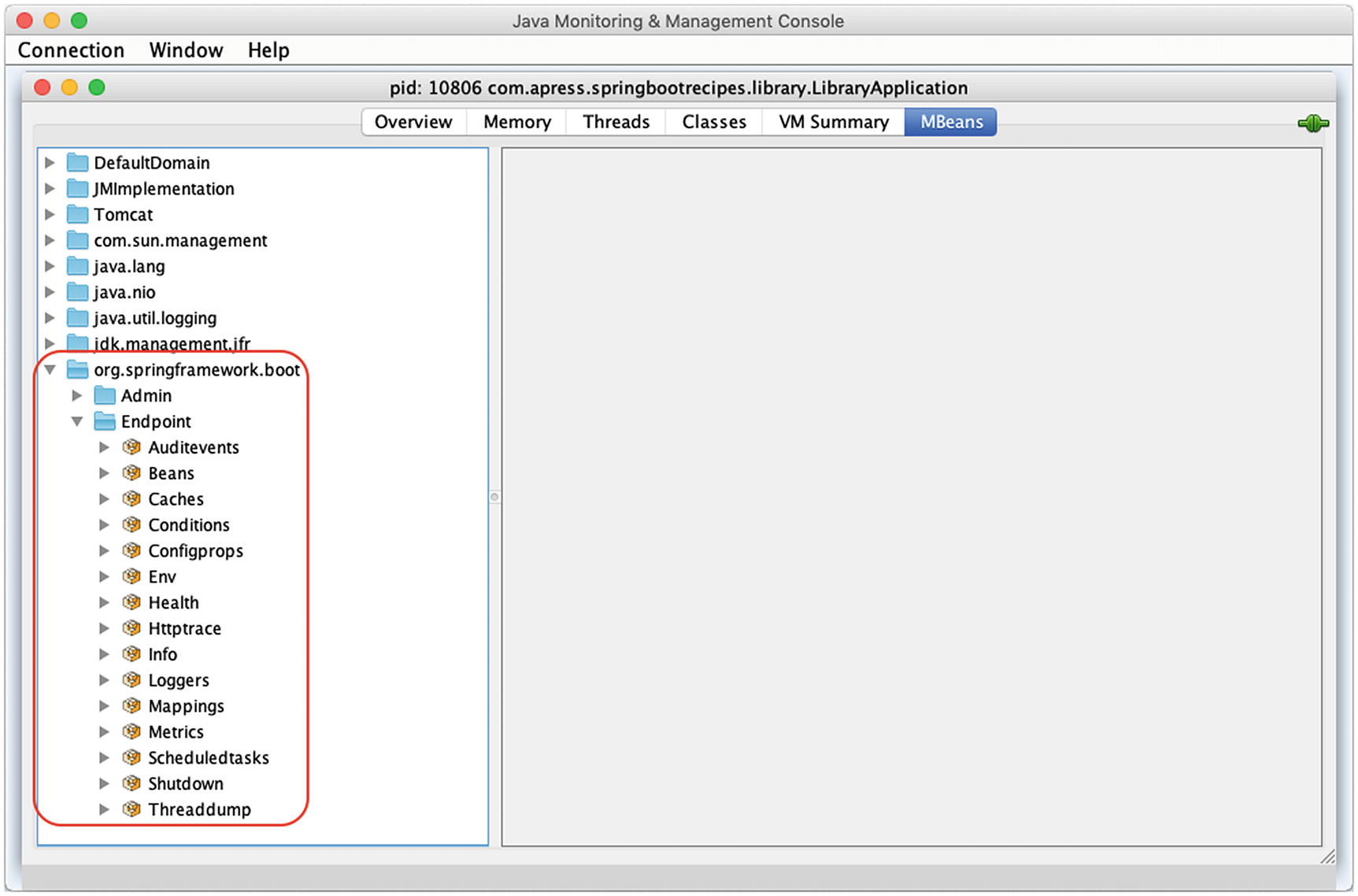Click the com.sun.management folder icon
Image resolution: width=1358 pixels, height=896 pixels.
pyautogui.click(x=77, y=240)
